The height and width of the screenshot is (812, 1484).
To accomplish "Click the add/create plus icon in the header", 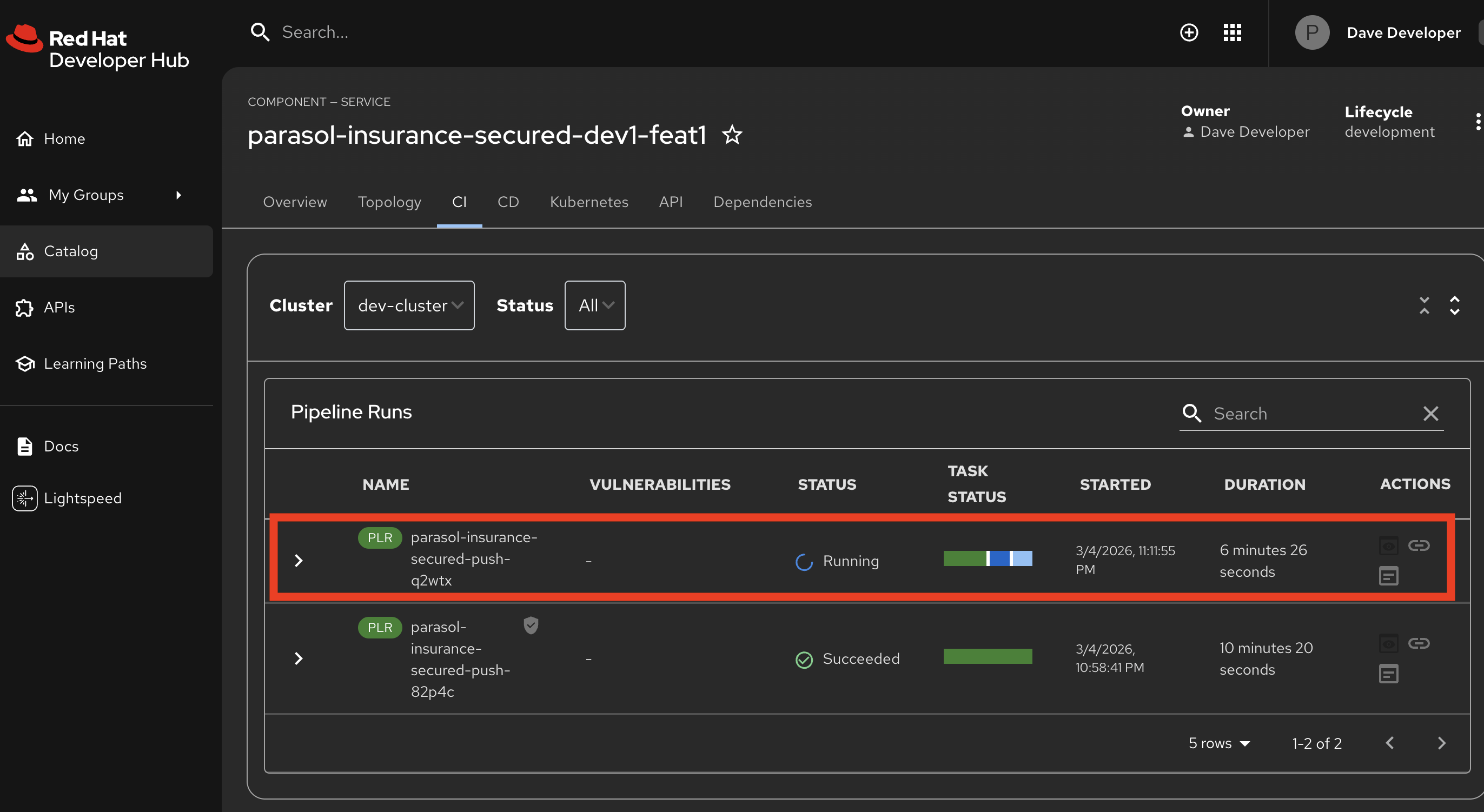I will pos(1189,32).
